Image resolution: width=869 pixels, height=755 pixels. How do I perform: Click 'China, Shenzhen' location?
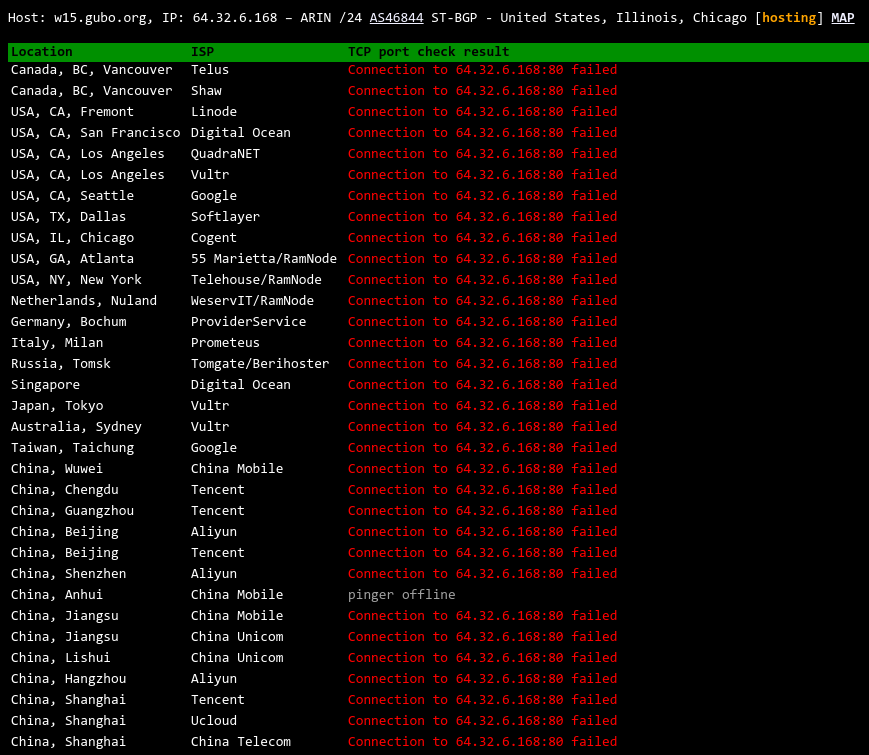click(68, 574)
